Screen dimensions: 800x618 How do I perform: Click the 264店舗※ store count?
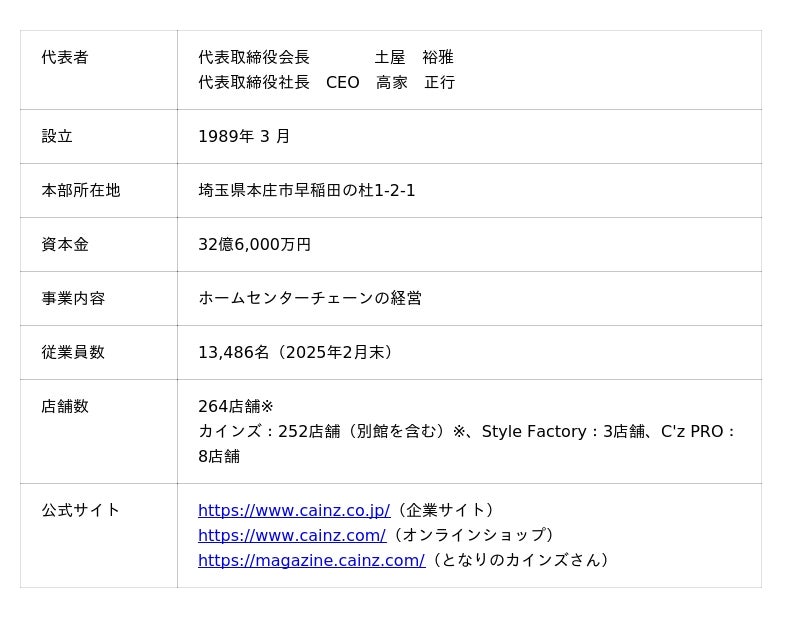[x=236, y=407]
